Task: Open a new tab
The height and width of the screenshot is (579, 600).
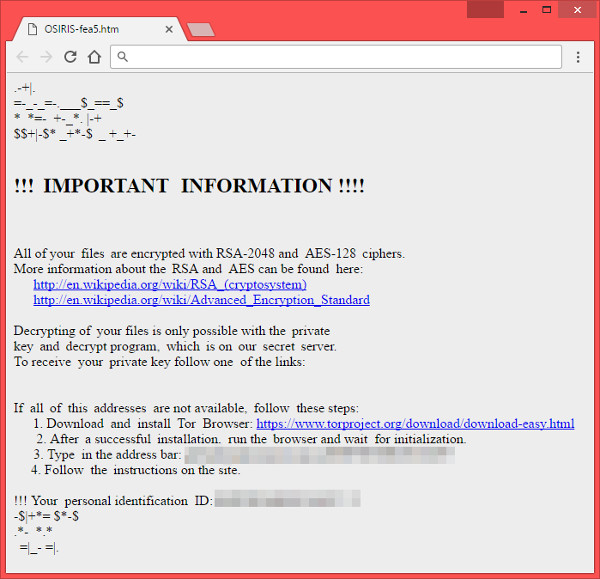Action: click(x=201, y=29)
